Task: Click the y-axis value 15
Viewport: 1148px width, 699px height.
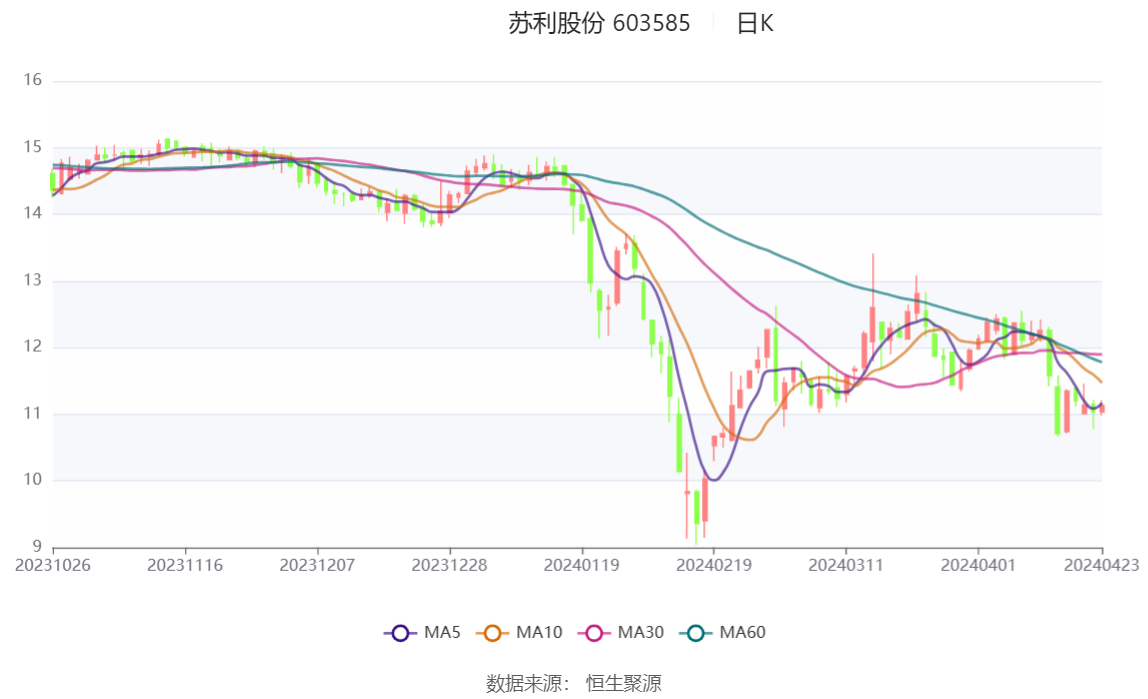Action: coord(32,147)
